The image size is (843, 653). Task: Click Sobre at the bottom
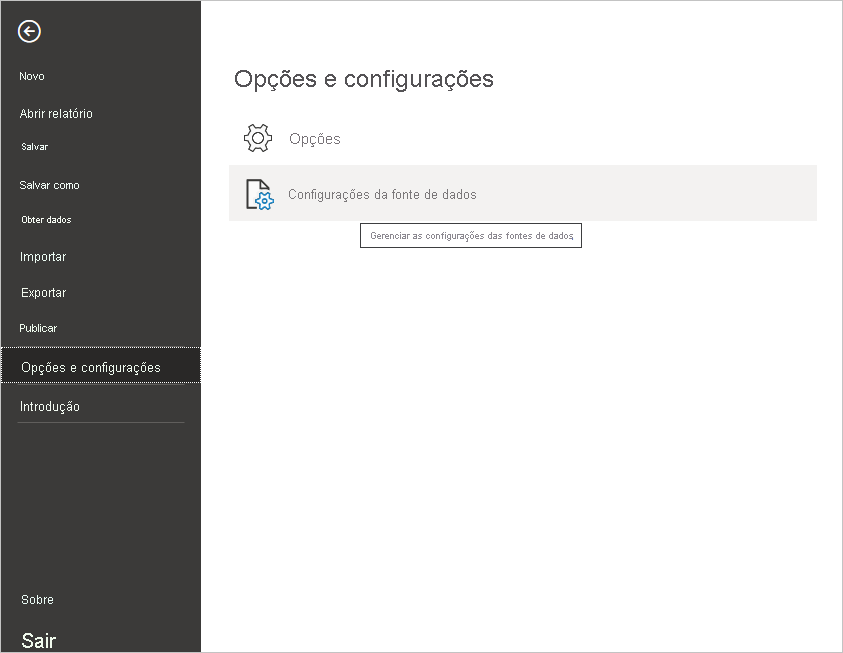tap(37, 599)
